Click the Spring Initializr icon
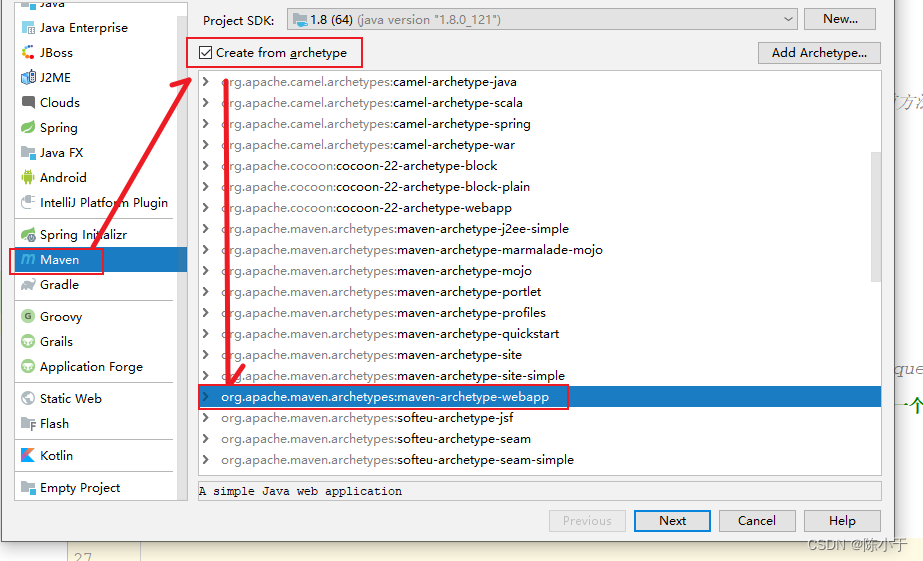This screenshot has height=561, width=923. click(28, 235)
